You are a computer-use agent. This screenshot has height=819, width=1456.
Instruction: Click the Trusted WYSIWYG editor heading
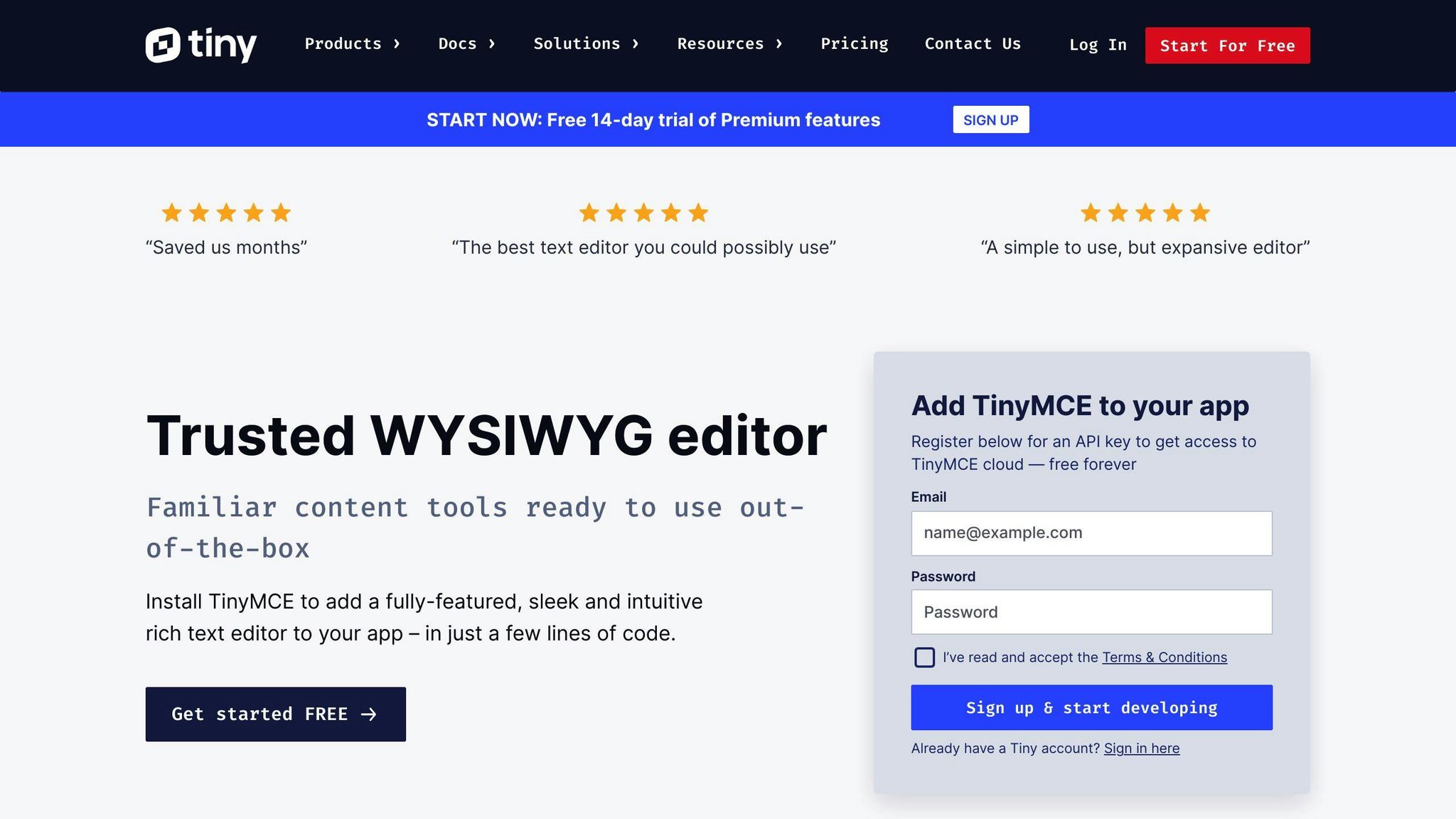[486, 435]
